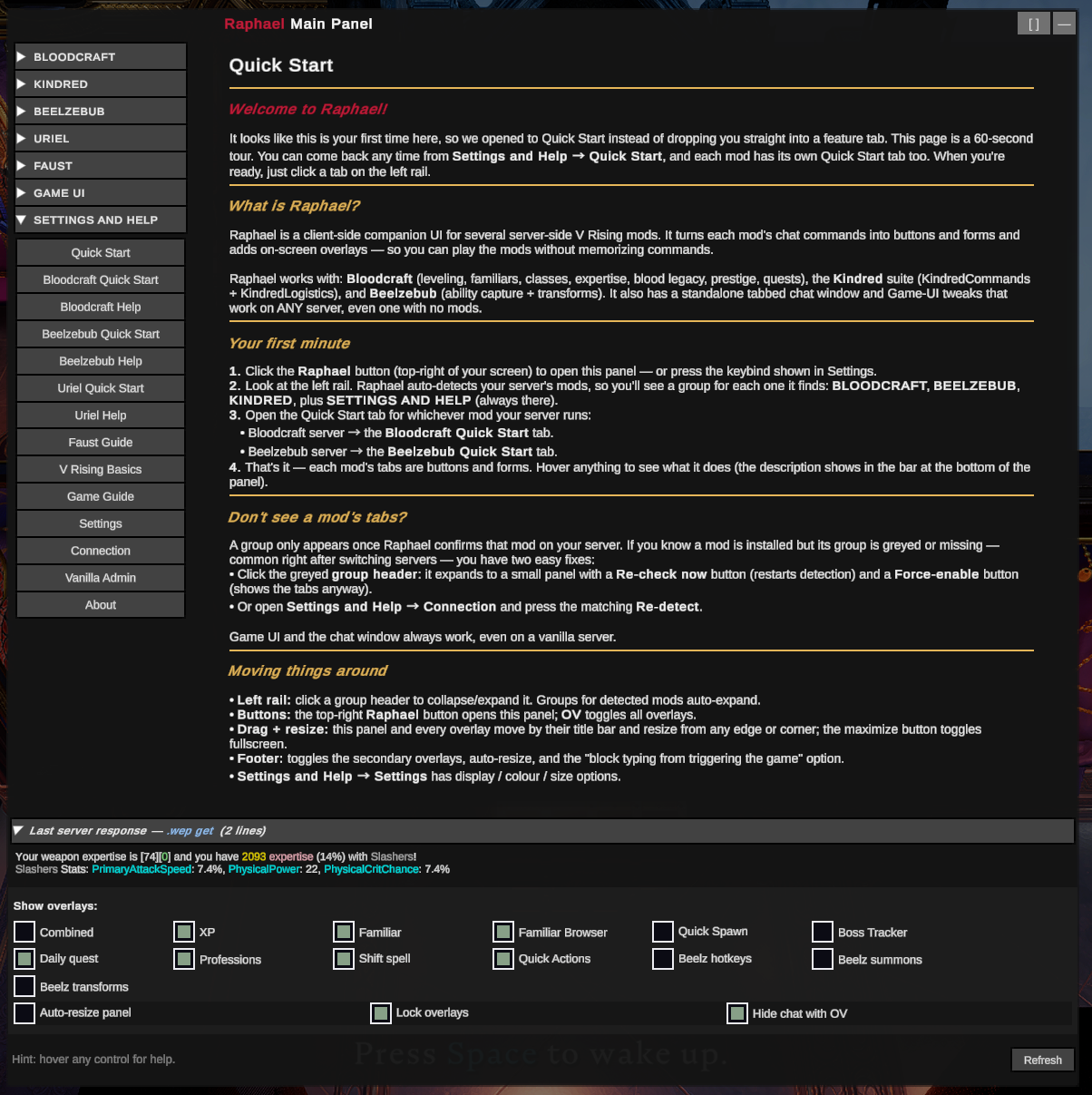Enable the Quick Spawn overlay checkbox
1092x1095 pixels.
(663, 932)
